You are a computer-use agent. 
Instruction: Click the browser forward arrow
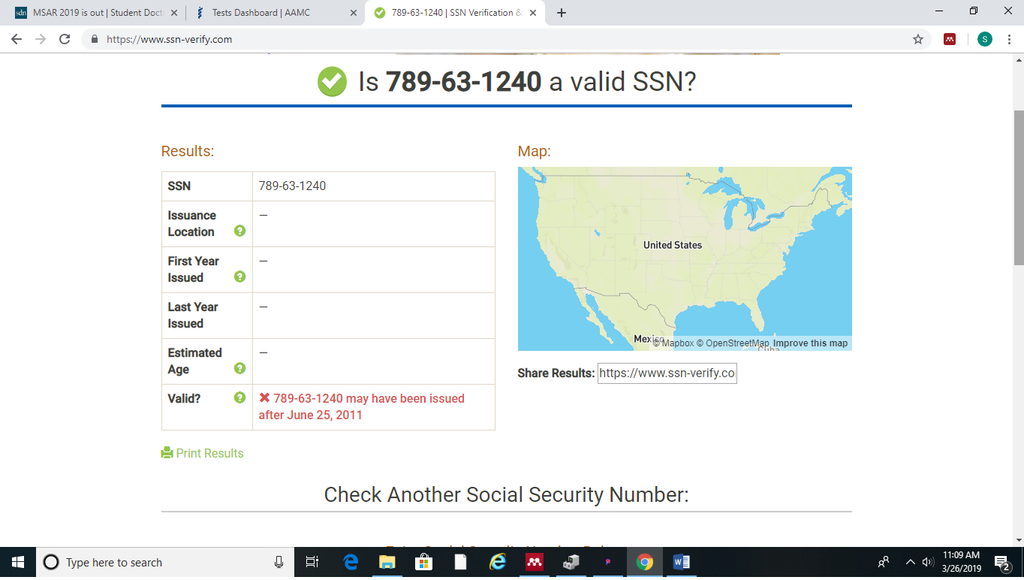click(x=40, y=39)
